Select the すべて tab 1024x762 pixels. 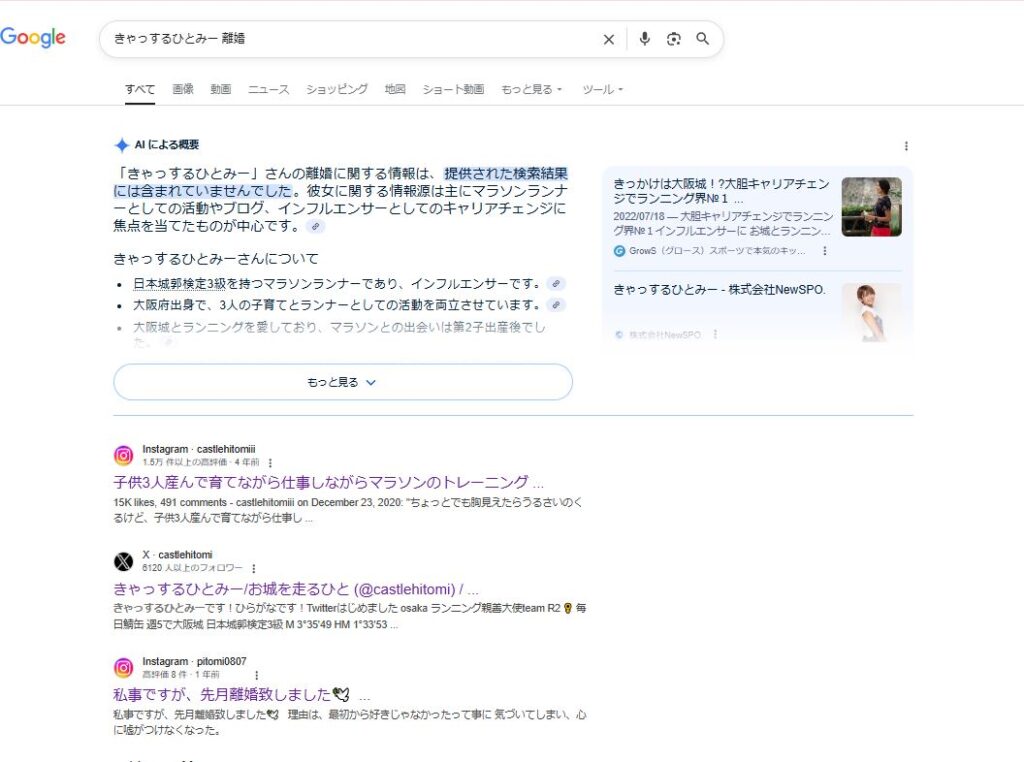pyautogui.click(x=140, y=89)
